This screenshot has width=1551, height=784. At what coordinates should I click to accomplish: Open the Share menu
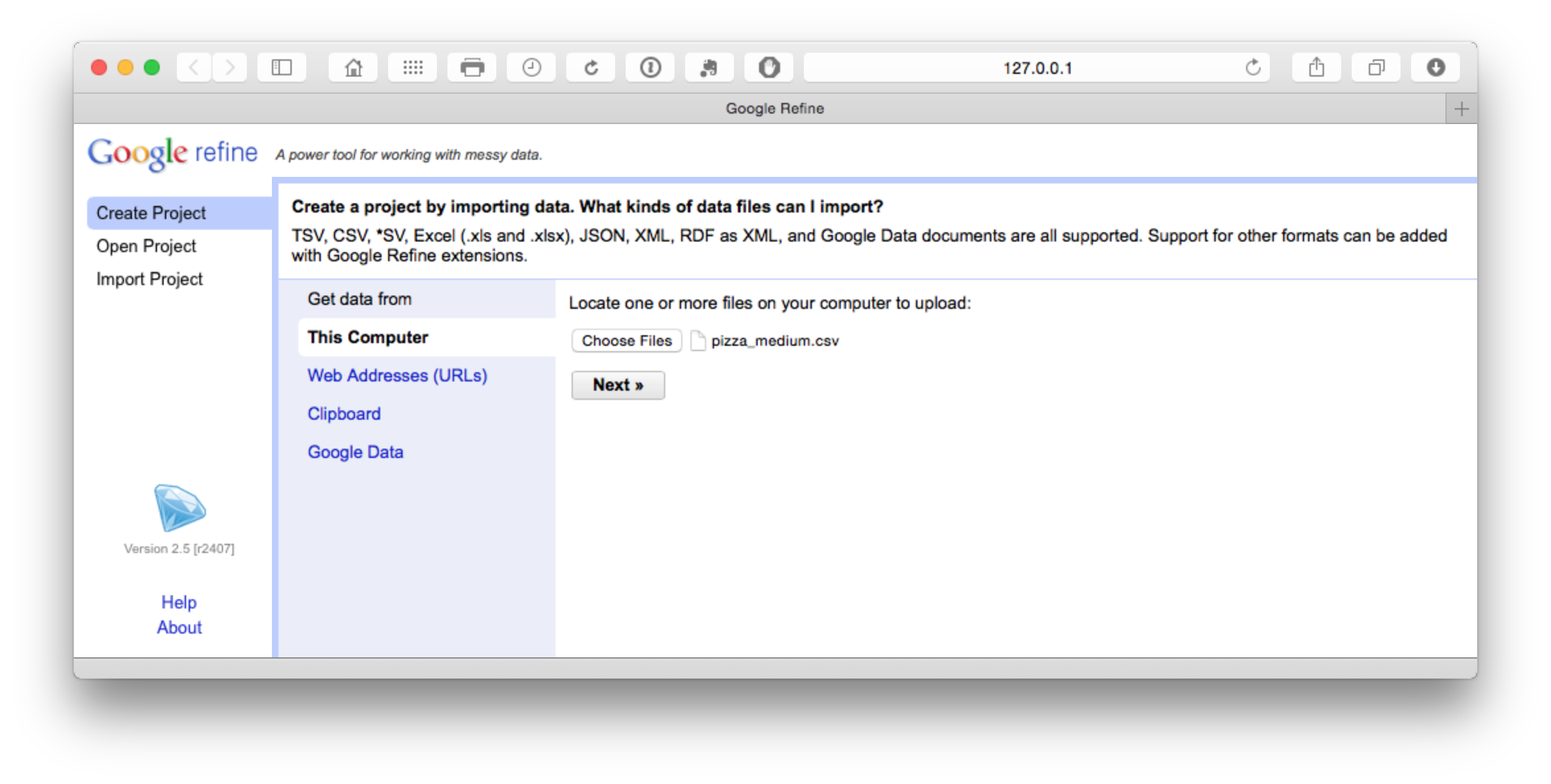tap(1317, 67)
